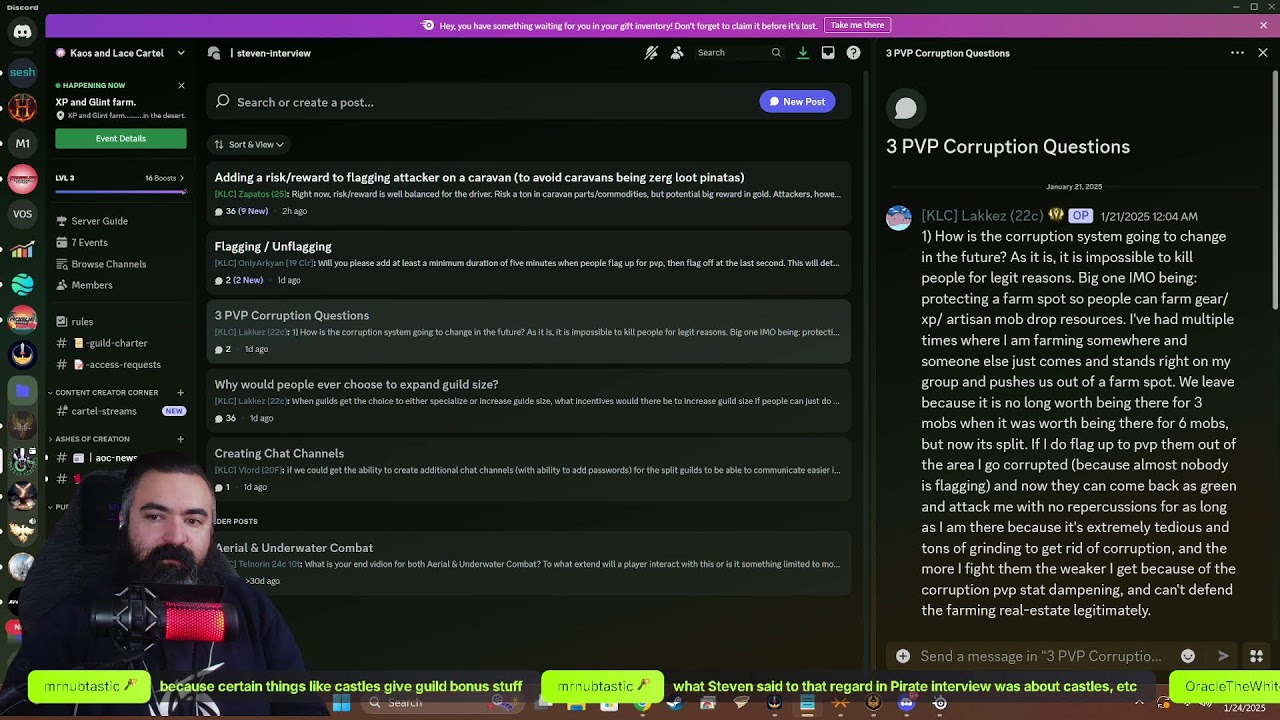Dismiss the XP and Glint farm event card

(181, 85)
